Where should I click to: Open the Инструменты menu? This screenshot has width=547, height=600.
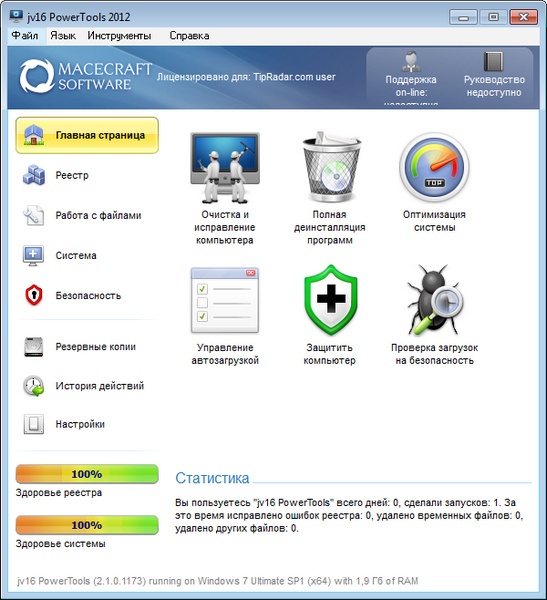coord(119,36)
